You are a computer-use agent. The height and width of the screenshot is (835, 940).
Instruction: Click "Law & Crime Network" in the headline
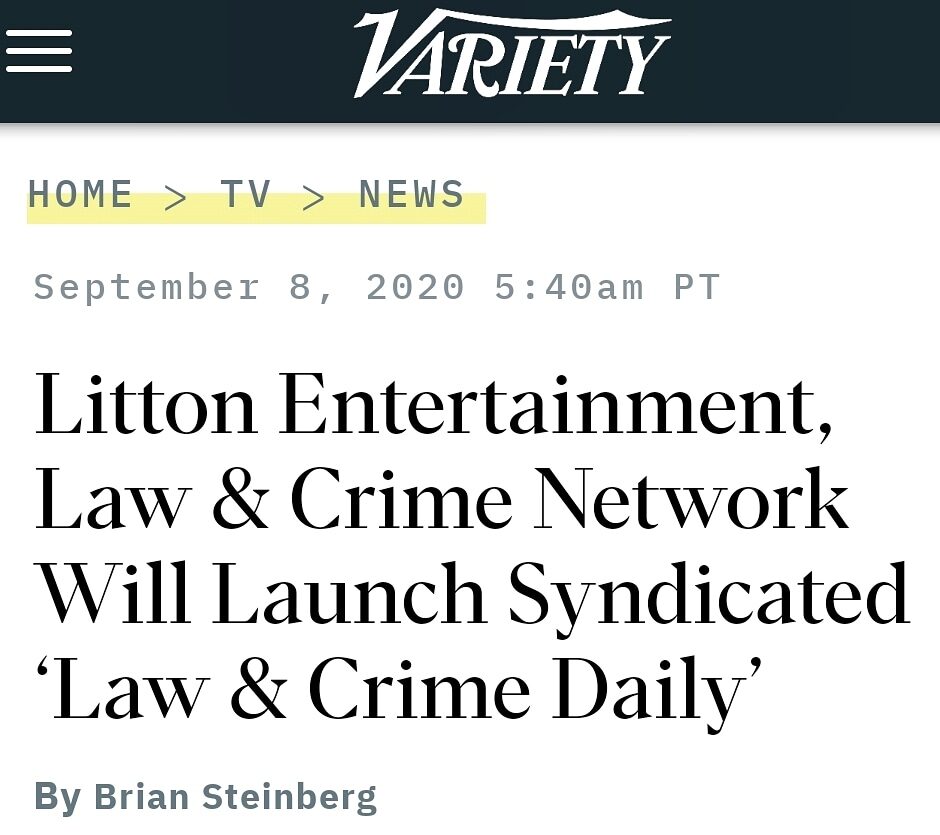click(442, 500)
